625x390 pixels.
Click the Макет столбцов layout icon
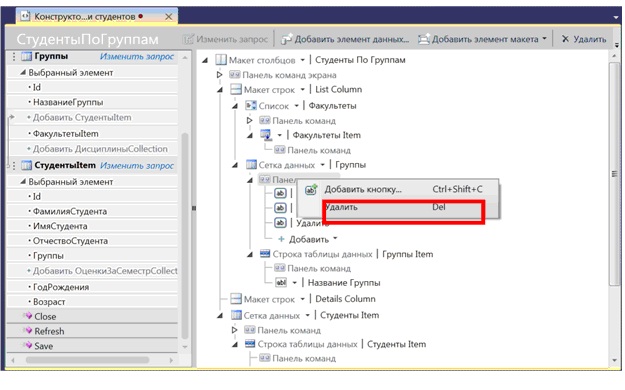[220, 60]
